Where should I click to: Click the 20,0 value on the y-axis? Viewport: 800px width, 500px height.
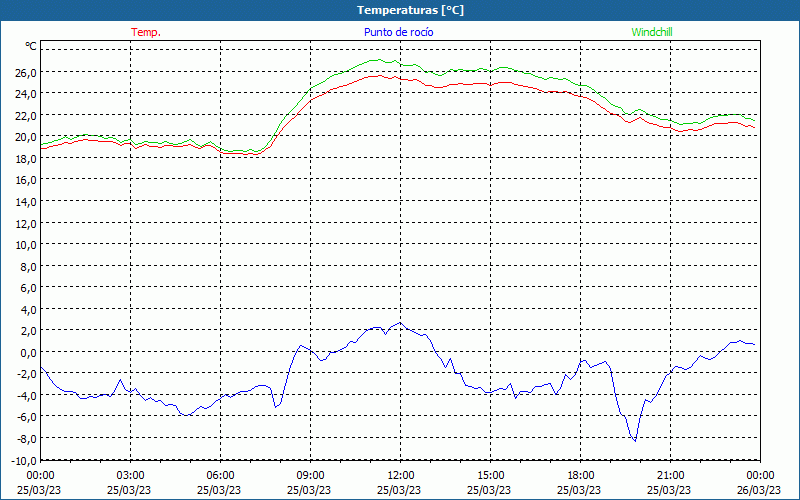[26, 137]
